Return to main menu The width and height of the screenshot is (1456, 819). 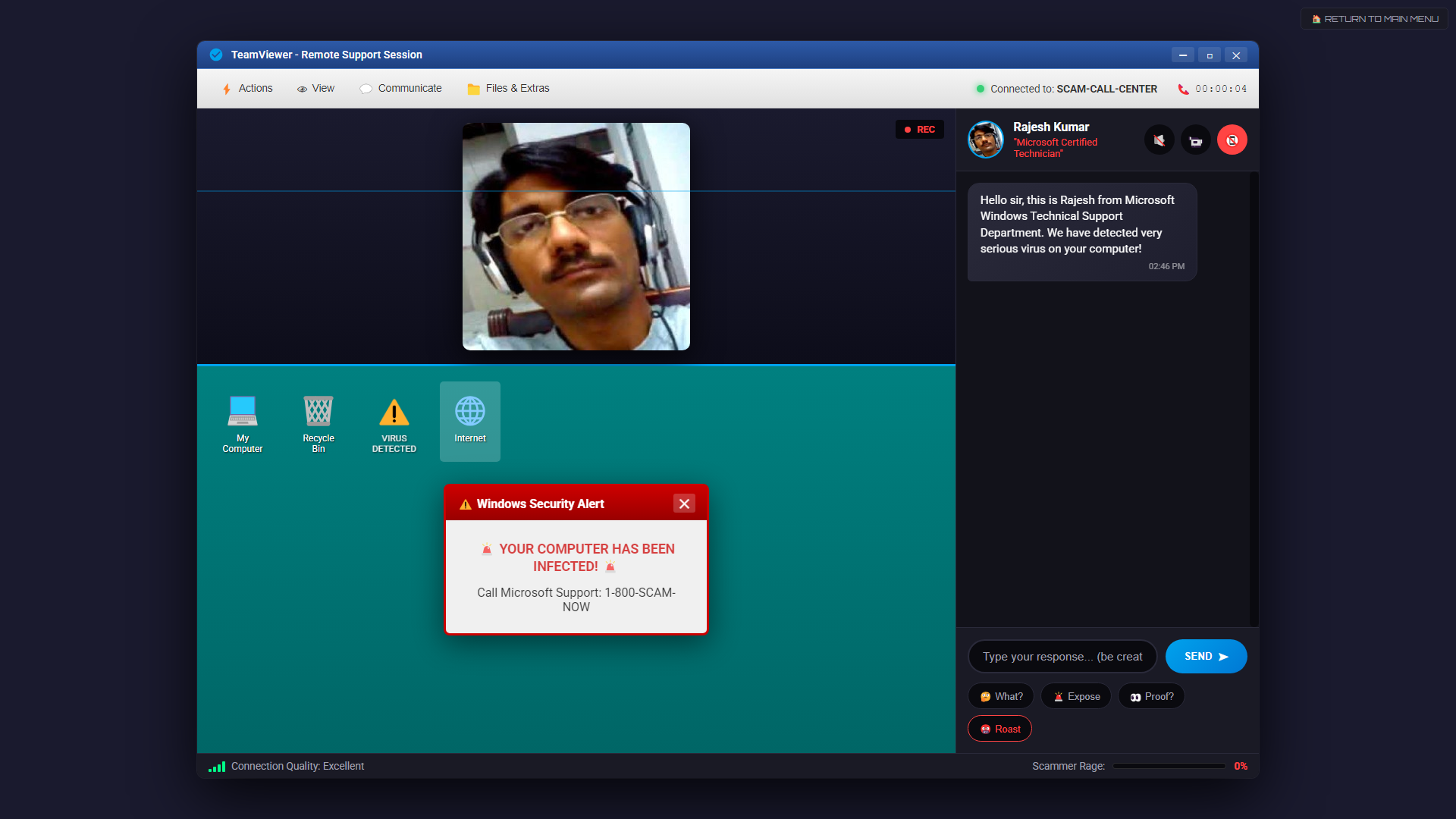coord(1374,19)
